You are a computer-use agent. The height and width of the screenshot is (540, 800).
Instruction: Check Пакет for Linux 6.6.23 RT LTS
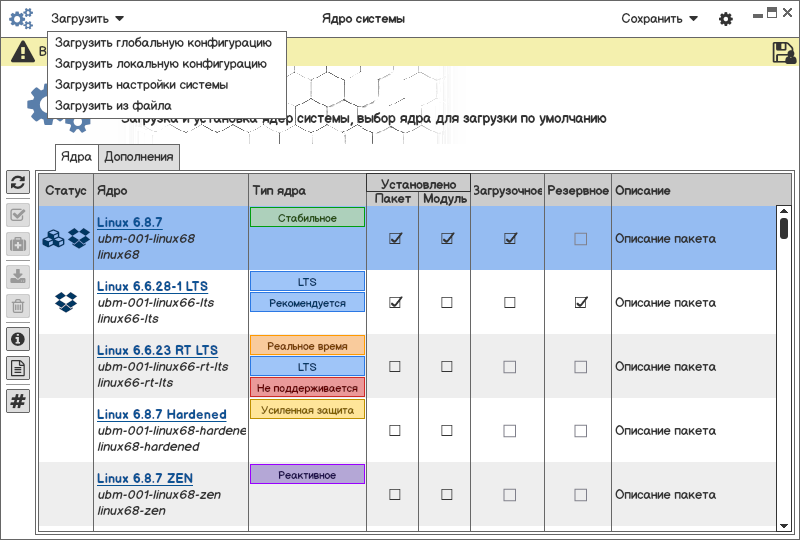394,366
